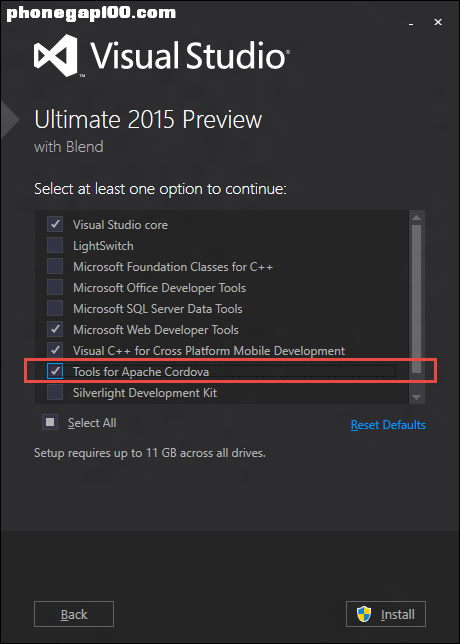The image size is (460, 644).
Task: Click the 'Ultimate 2015 Preview' heading
Action: click(x=148, y=120)
